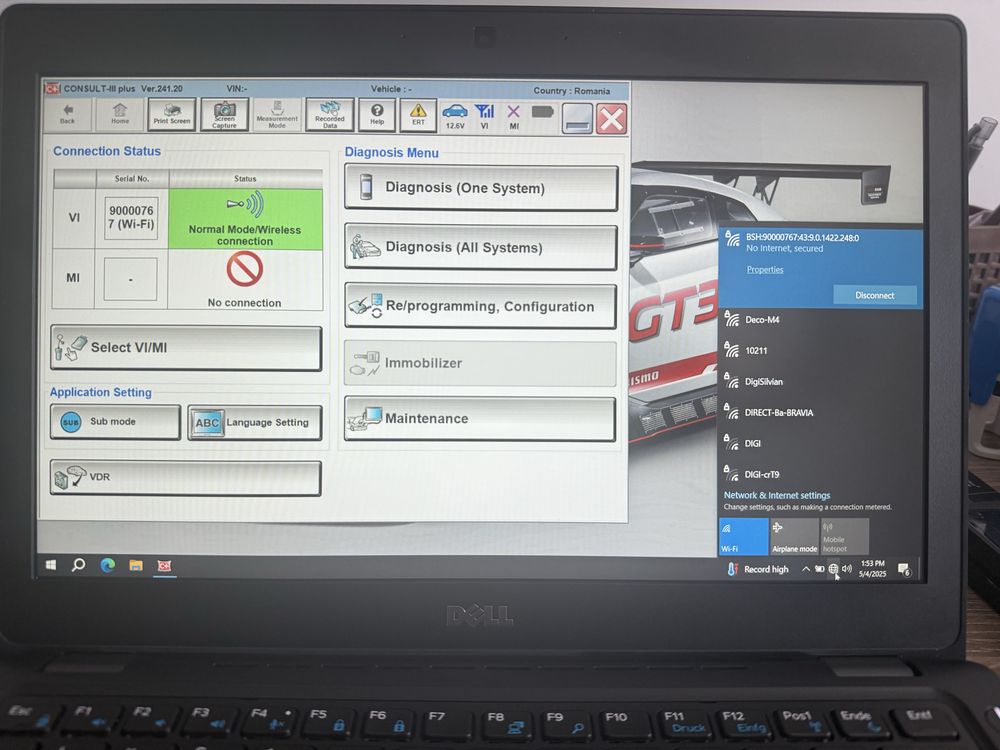The width and height of the screenshot is (1000, 750).
Task: Open Diagnosis (All Systems)
Action: click(480, 247)
